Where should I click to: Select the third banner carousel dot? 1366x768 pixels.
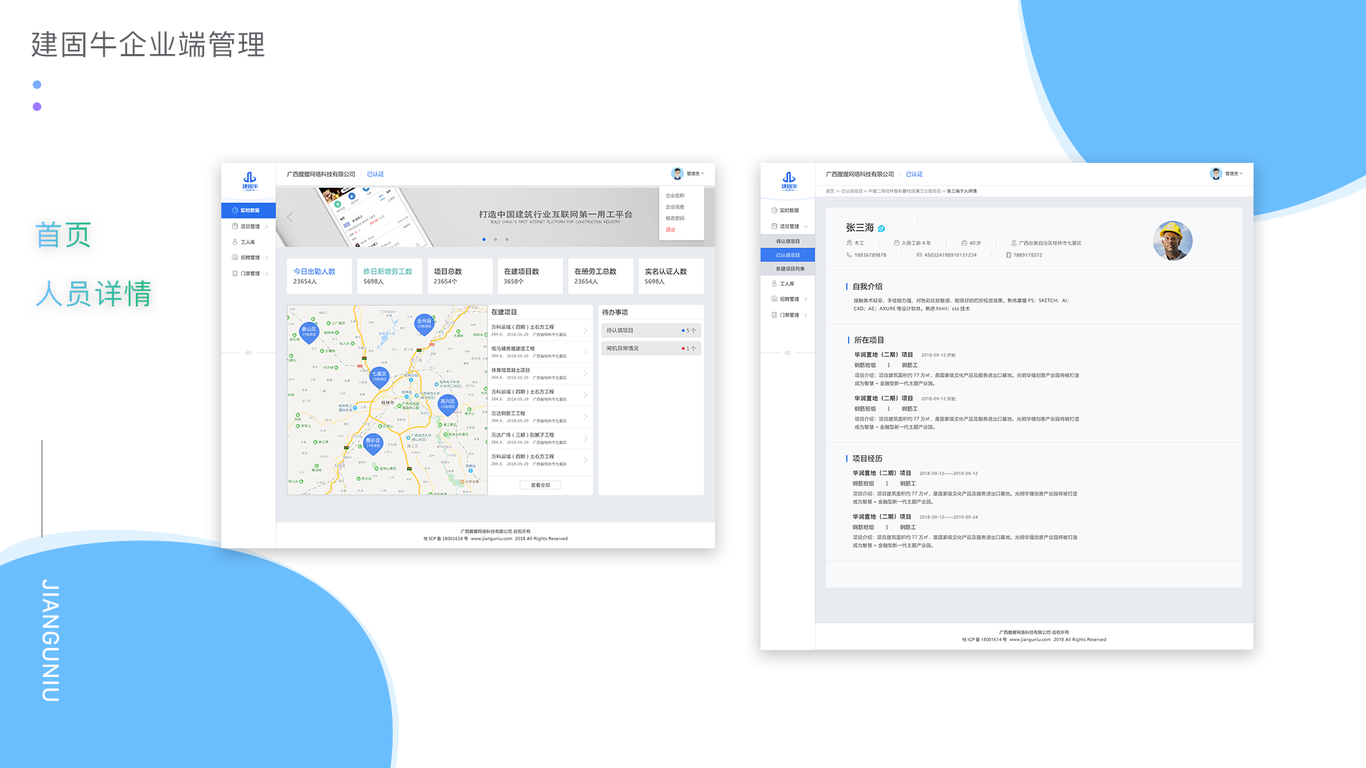[506, 239]
